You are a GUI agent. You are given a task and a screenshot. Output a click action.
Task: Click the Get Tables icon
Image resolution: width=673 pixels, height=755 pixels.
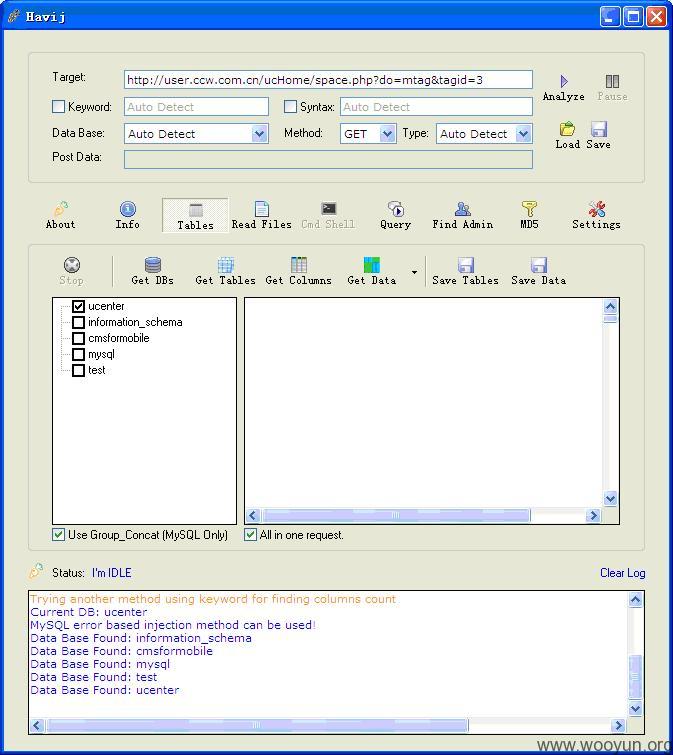click(x=226, y=265)
